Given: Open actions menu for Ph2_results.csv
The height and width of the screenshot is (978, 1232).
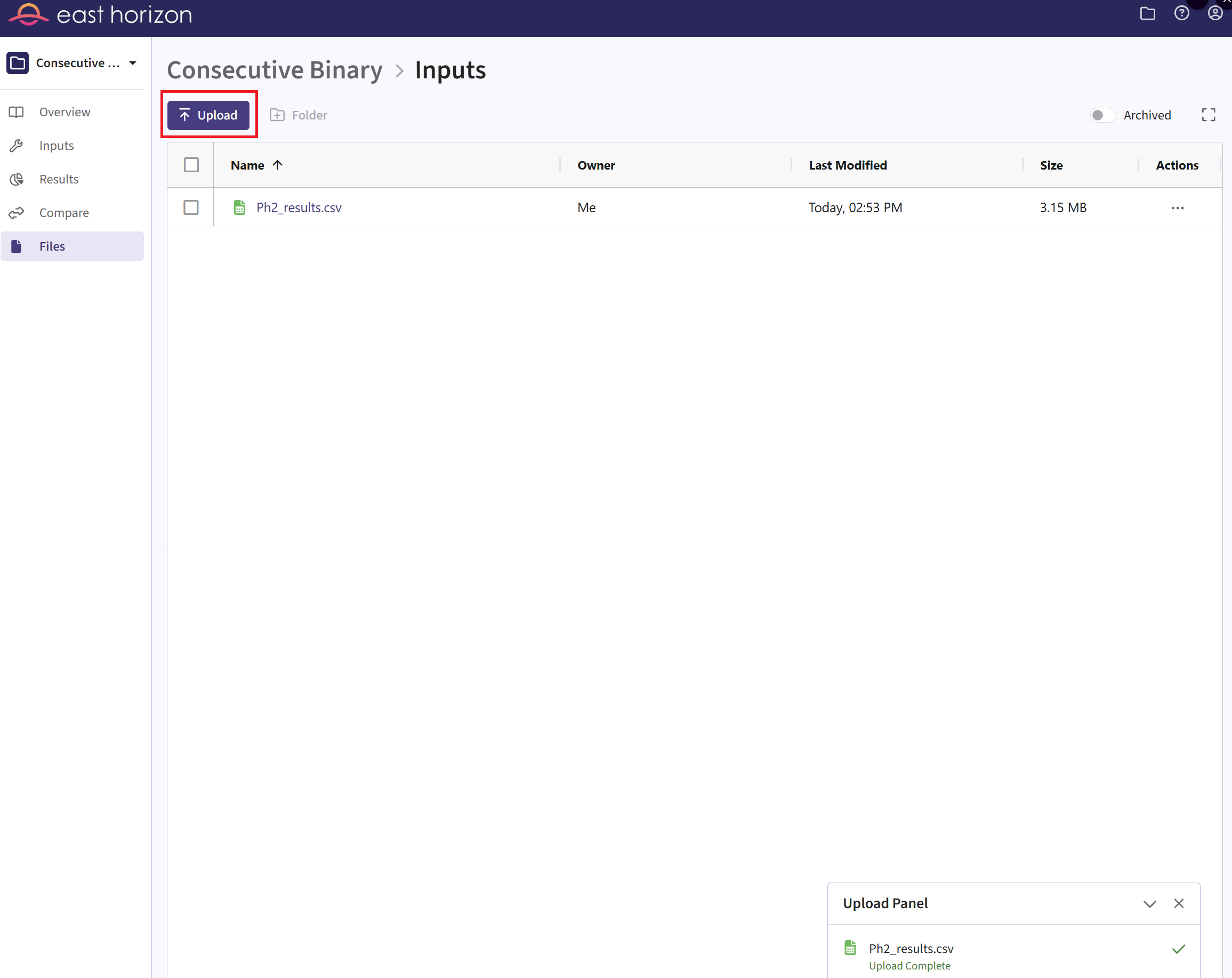Looking at the screenshot, I should 1177,208.
